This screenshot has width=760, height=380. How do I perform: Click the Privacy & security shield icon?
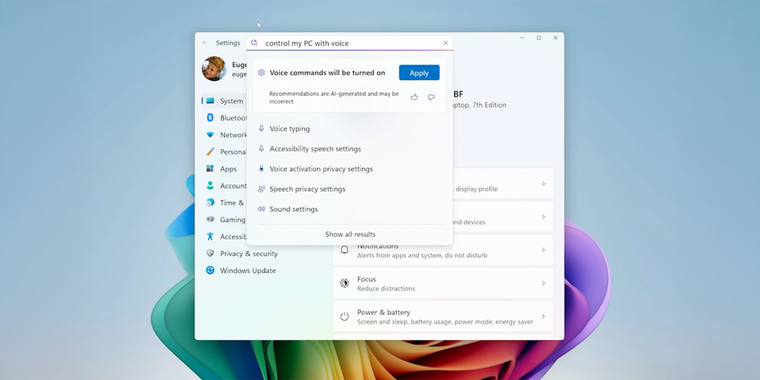coord(210,253)
